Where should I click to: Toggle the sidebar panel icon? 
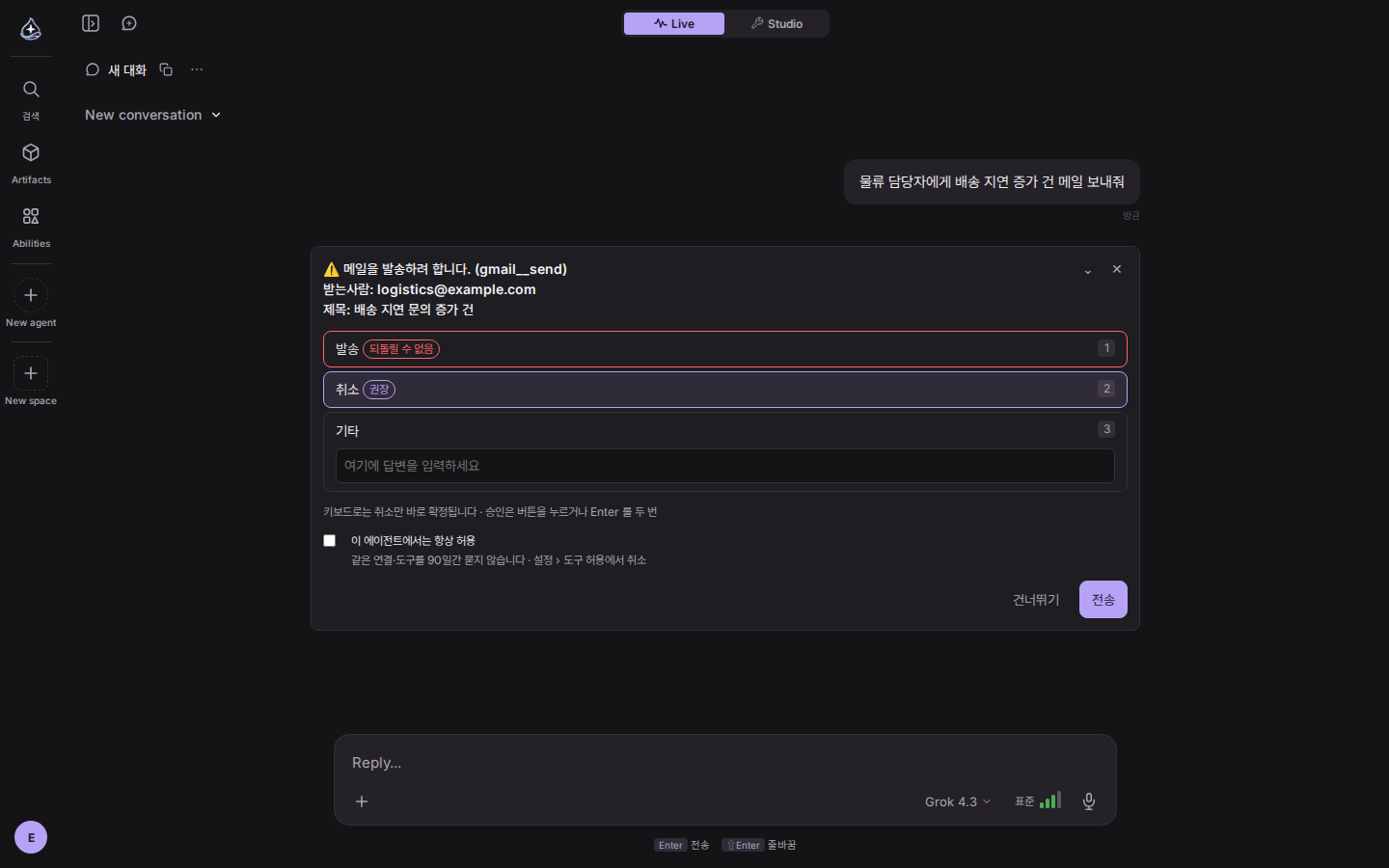coord(91,23)
